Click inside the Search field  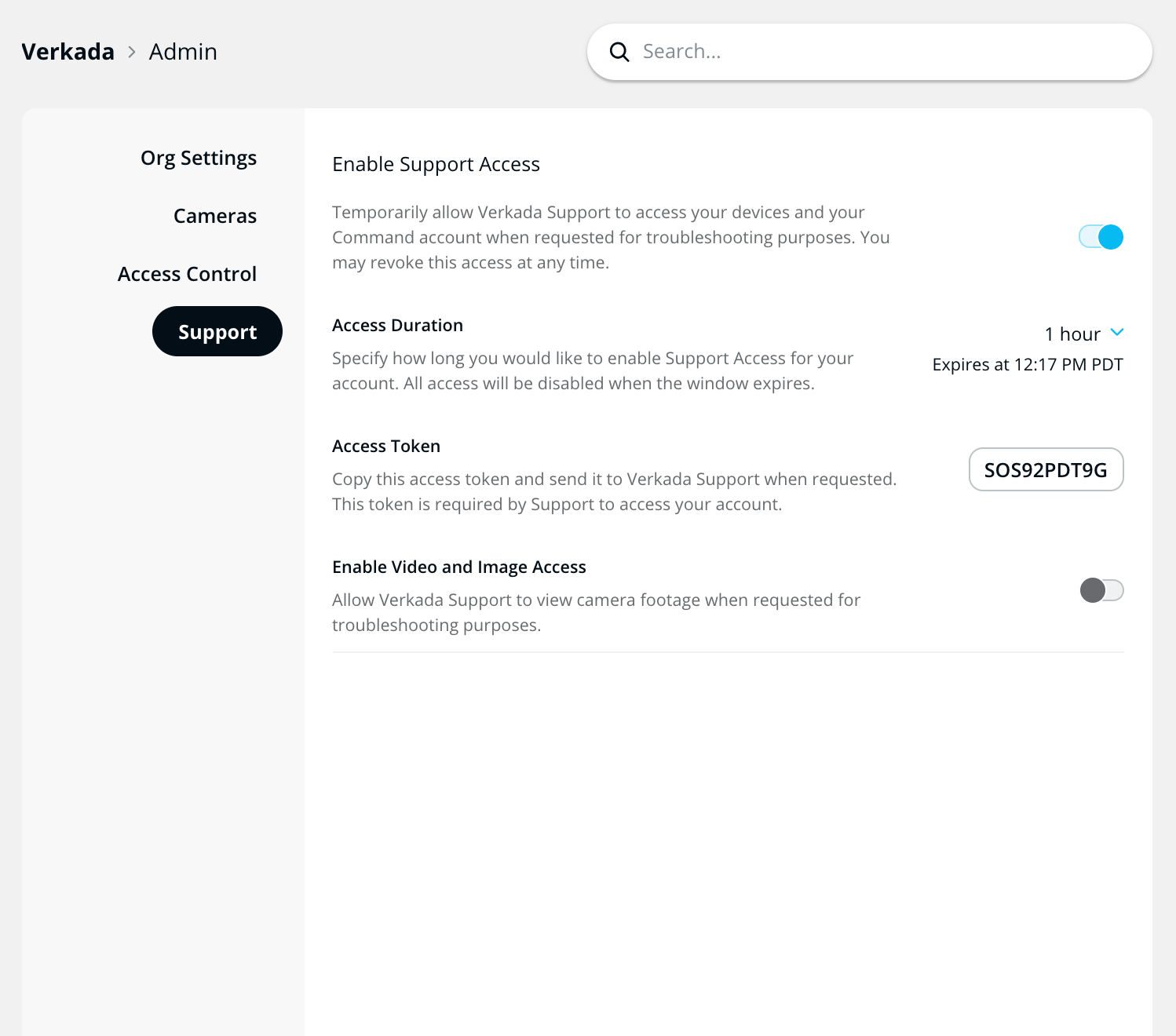coord(785,51)
